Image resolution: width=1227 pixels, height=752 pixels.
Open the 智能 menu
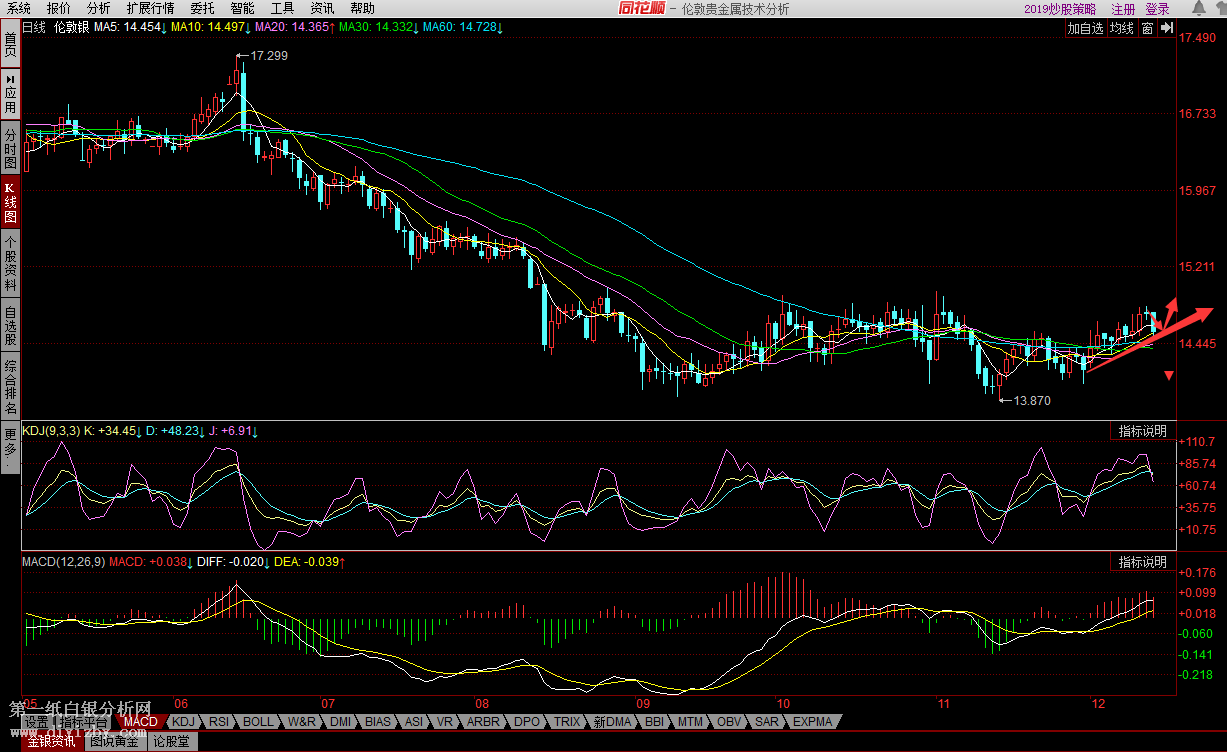pos(242,8)
